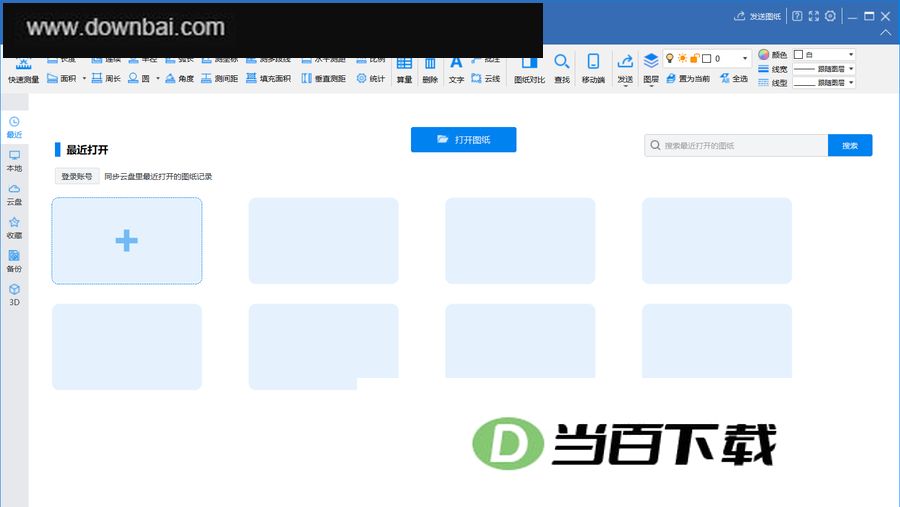
Task: Focus the 搜索最近打开的图纸 search field
Action: tap(736, 145)
